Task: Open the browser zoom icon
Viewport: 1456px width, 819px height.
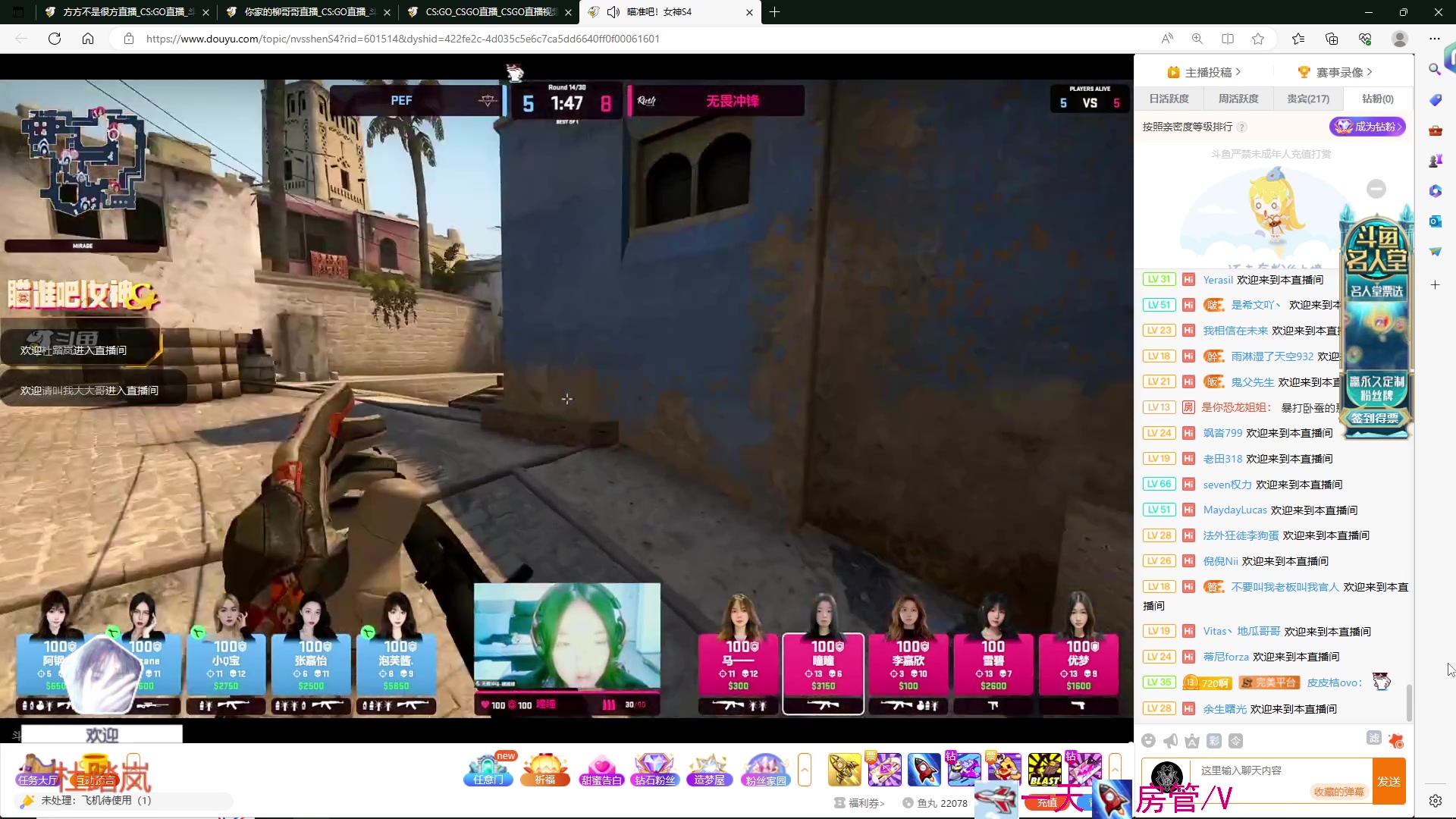Action: 1197,39
